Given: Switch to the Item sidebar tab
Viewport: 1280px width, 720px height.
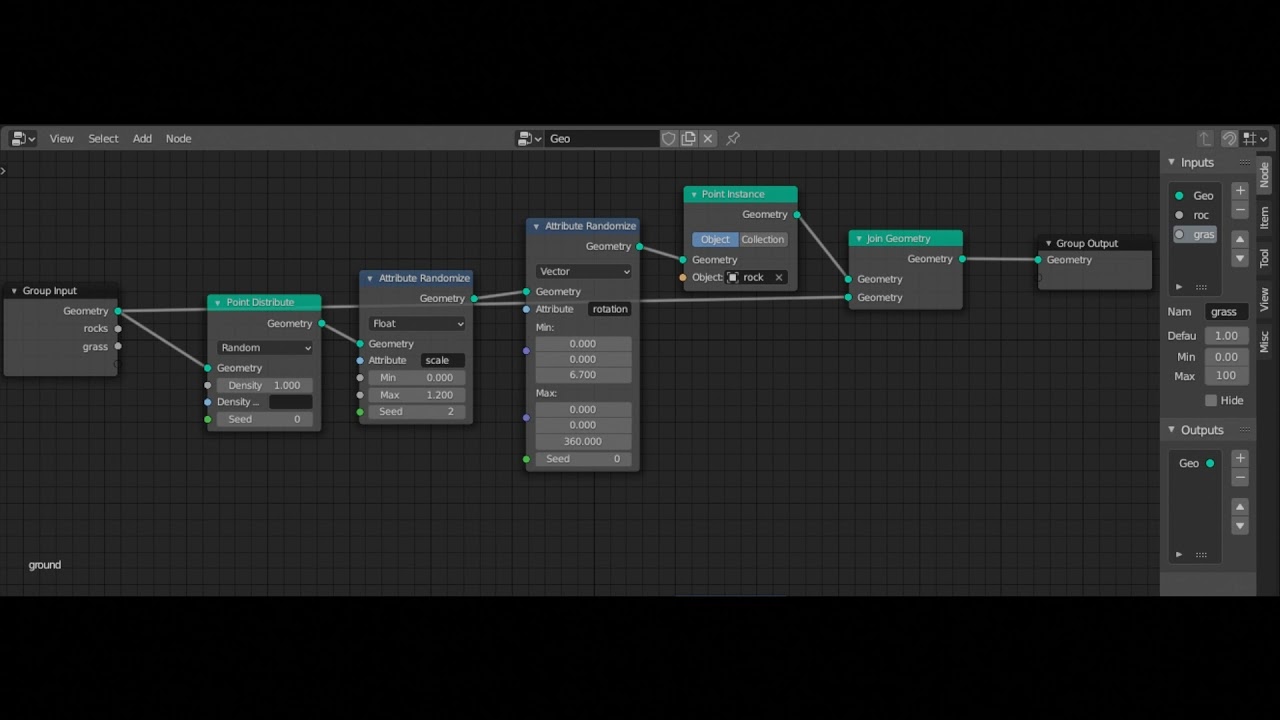Looking at the screenshot, I should [1264, 217].
